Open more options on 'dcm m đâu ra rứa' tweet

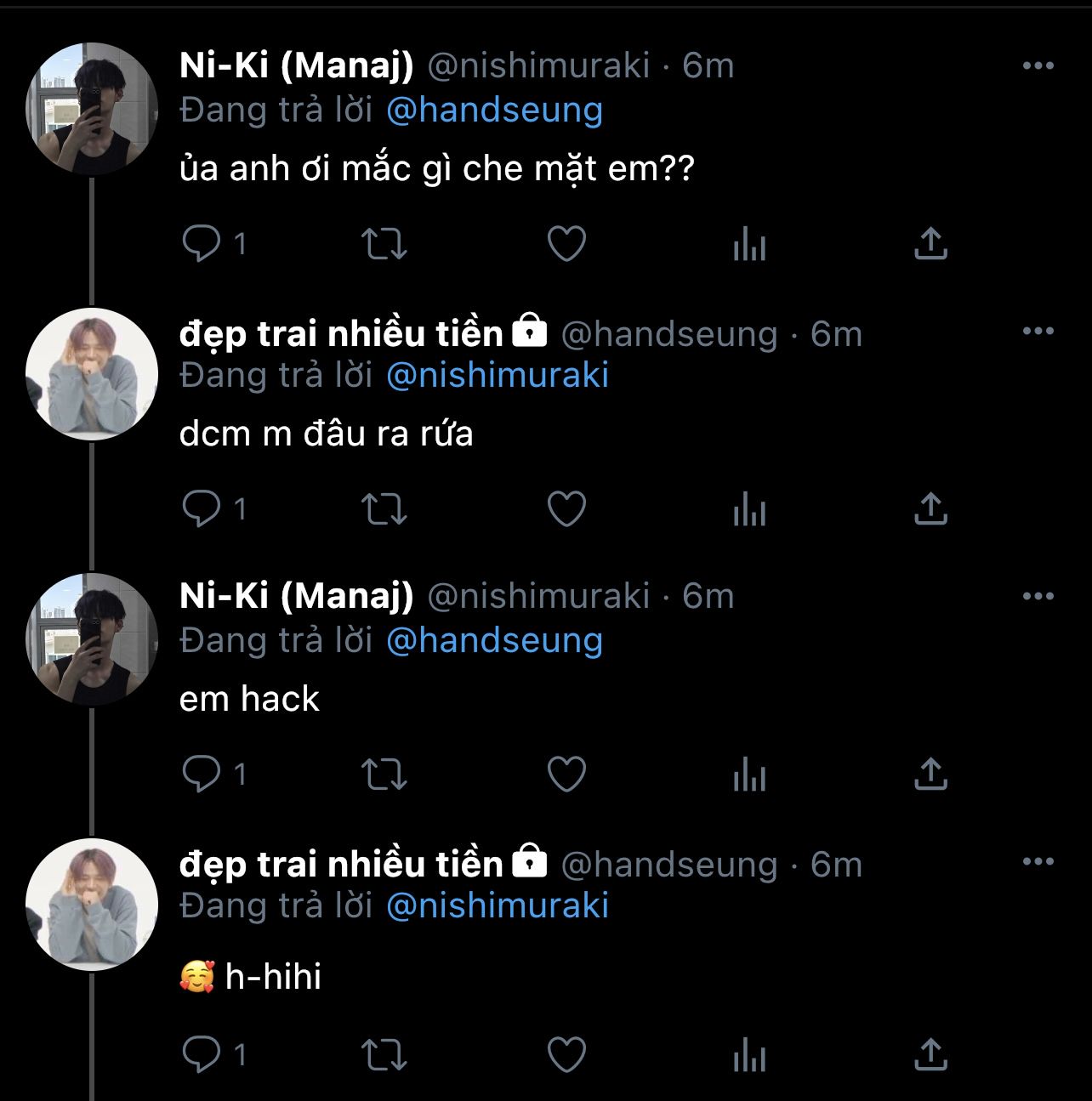(1038, 332)
